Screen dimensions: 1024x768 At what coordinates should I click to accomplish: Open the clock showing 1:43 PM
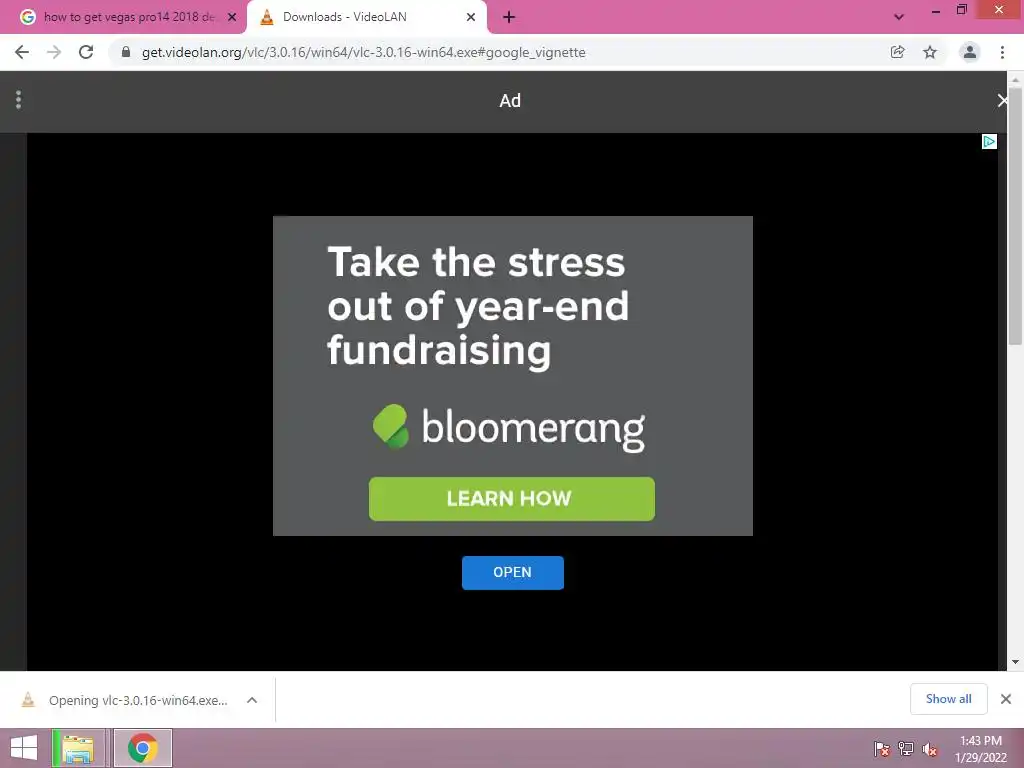coord(980,749)
